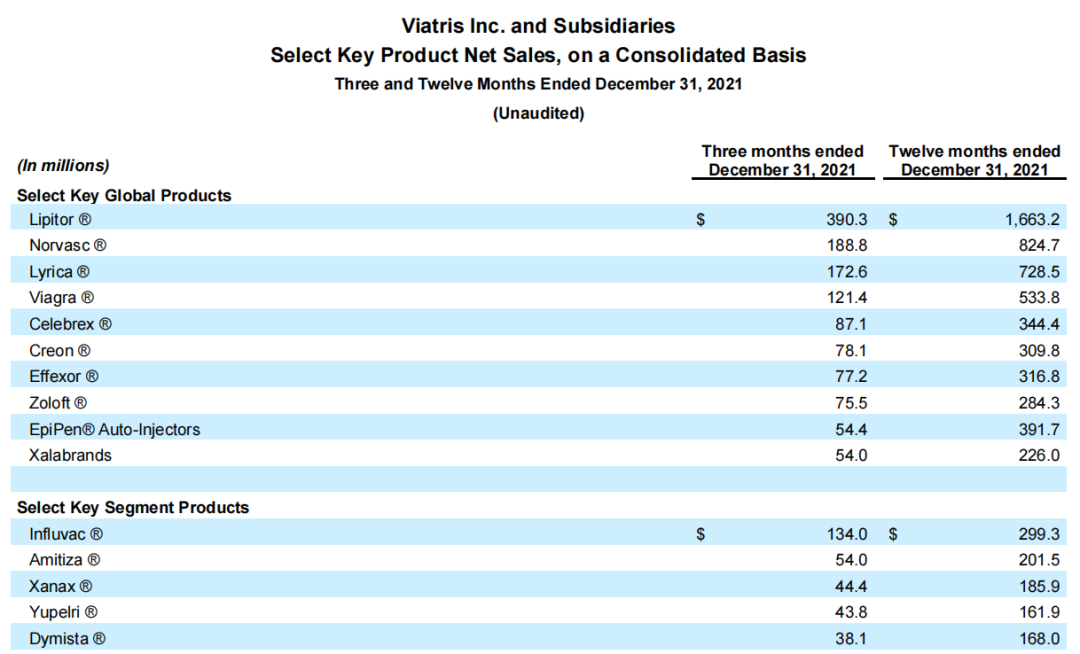The width and height of the screenshot is (1080, 654).
Task: Select the 'Norvasc ®' product name
Action: coord(68,245)
